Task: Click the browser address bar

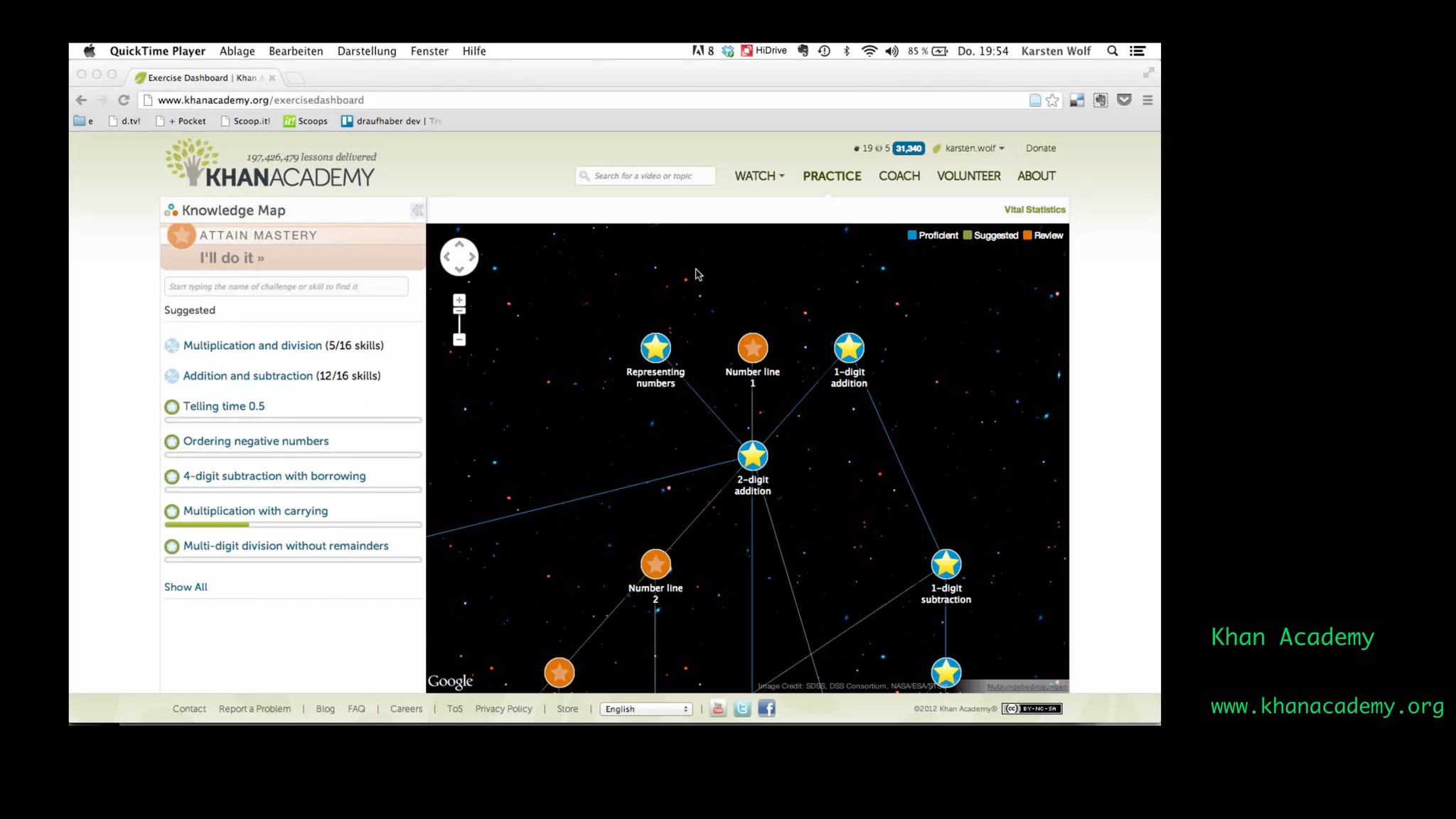Action: (x=583, y=100)
